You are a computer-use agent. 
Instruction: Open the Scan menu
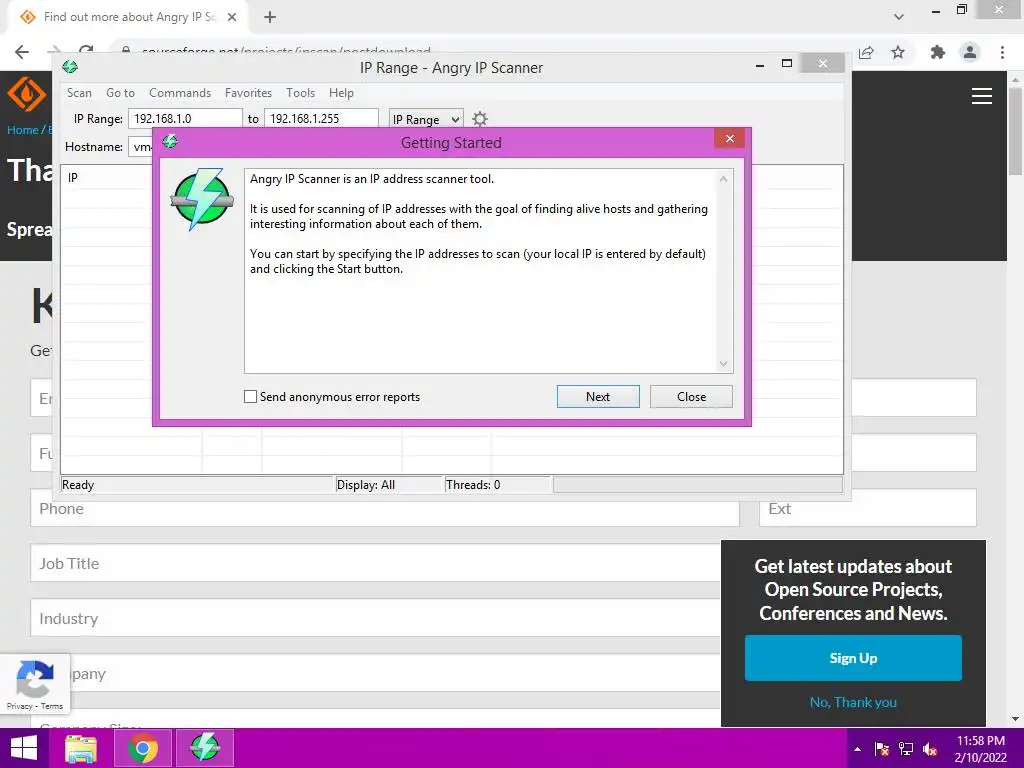click(x=79, y=93)
